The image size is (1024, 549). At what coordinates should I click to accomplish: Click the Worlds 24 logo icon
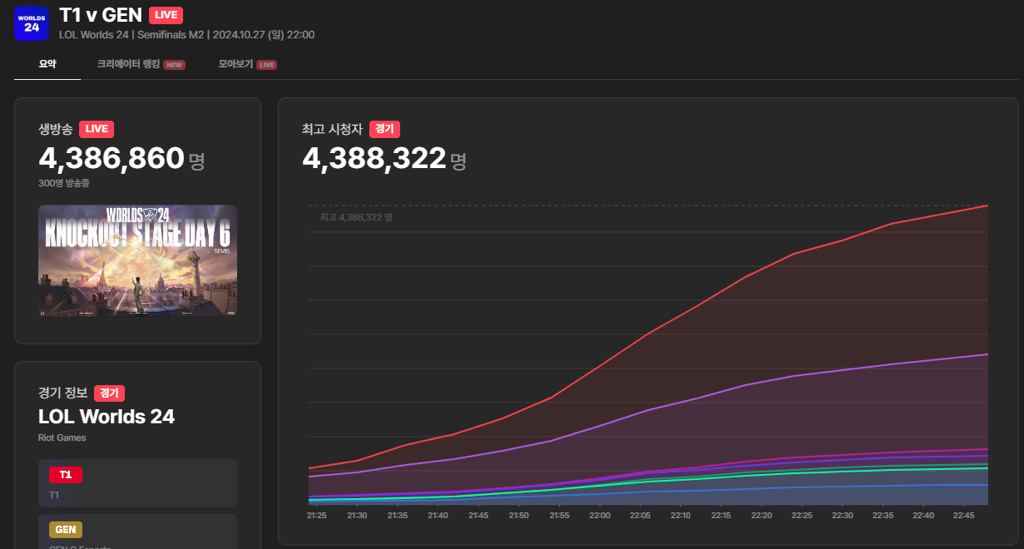point(31,24)
